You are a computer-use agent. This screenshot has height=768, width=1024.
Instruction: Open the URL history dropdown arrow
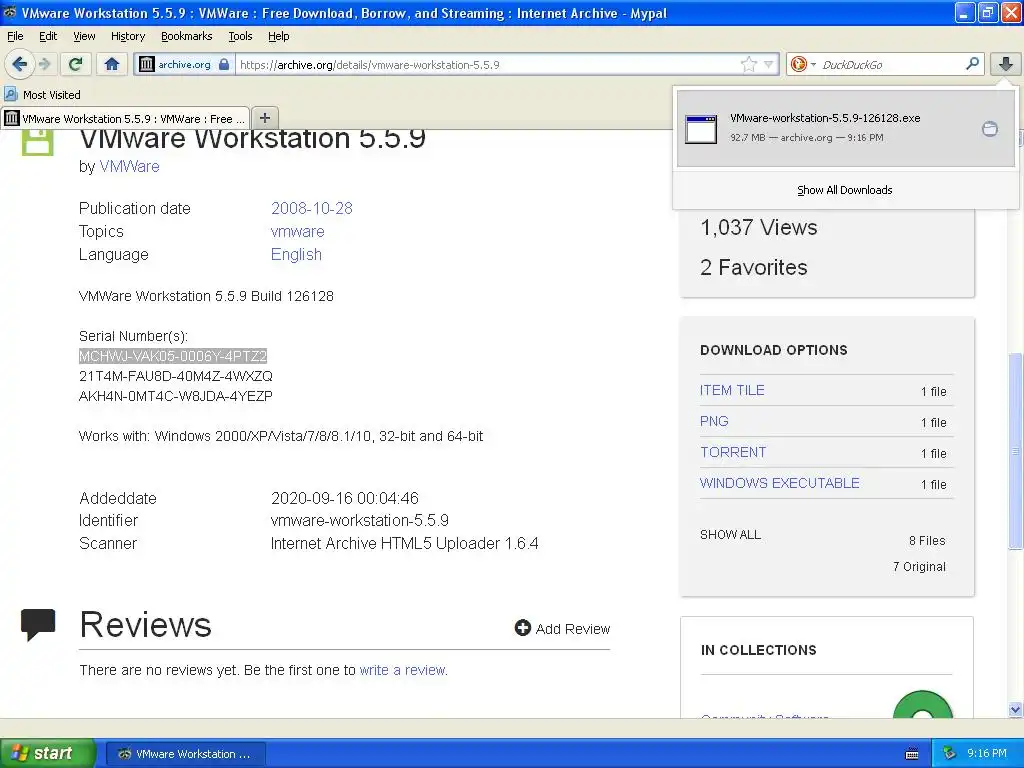(x=769, y=64)
